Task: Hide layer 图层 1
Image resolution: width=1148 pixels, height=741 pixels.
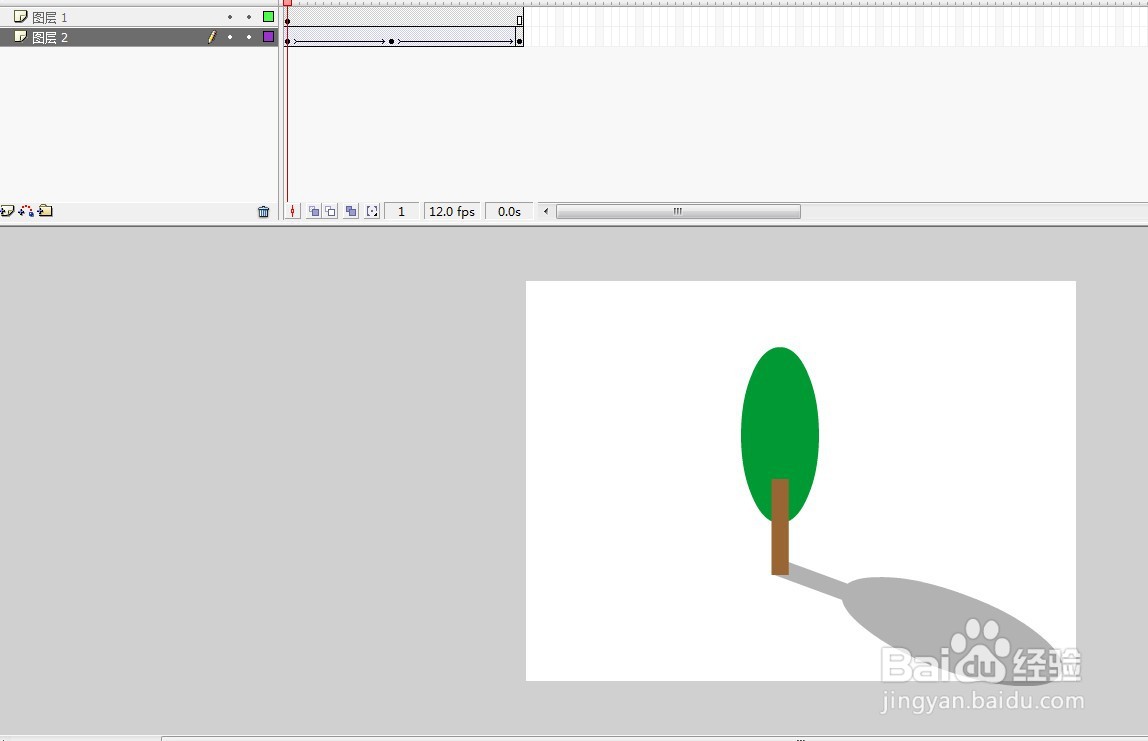Action: tap(230, 16)
